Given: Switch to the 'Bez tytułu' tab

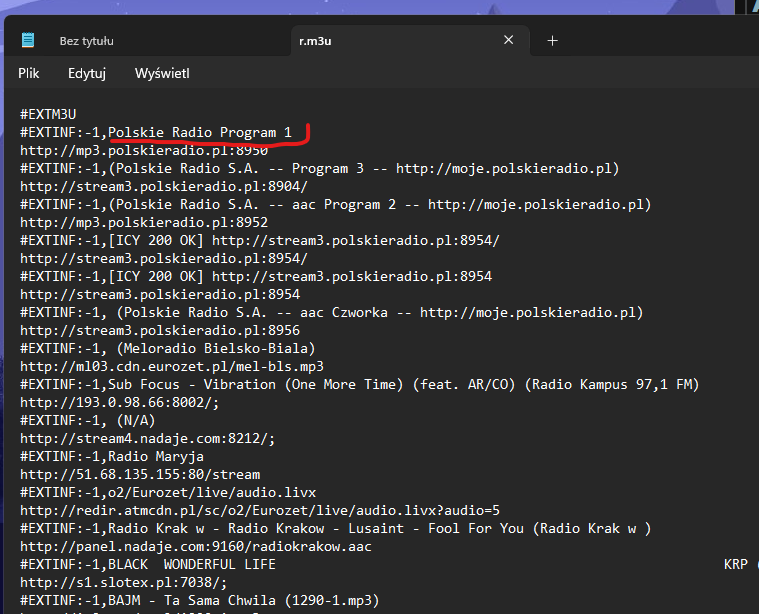Looking at the screenshot, I should (87, 41).
